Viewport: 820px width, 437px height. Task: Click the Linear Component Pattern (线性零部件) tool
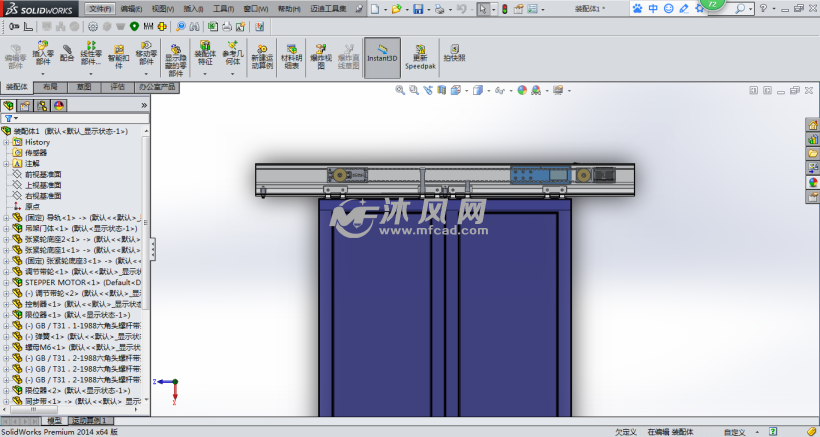pos(91,53)
